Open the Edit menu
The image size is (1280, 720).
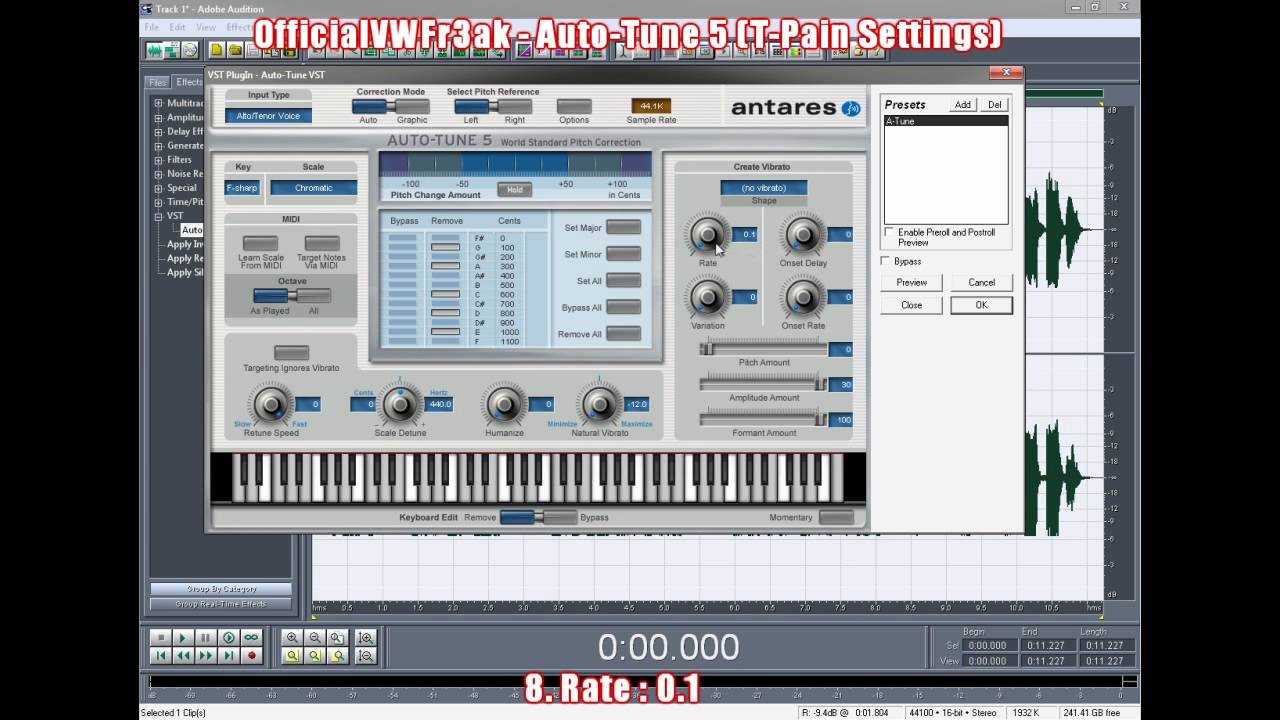(x=177, y=27)
